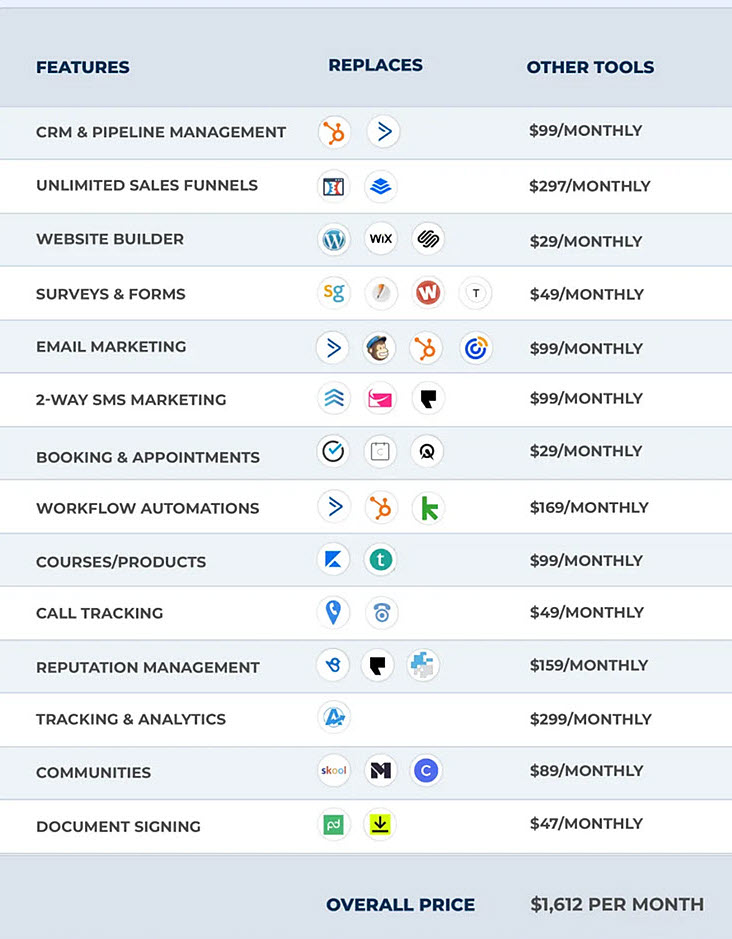732x939 pixels.
Task: Click the ClickFunnels icon in Sales Funnels row
Action: [333, 187]
